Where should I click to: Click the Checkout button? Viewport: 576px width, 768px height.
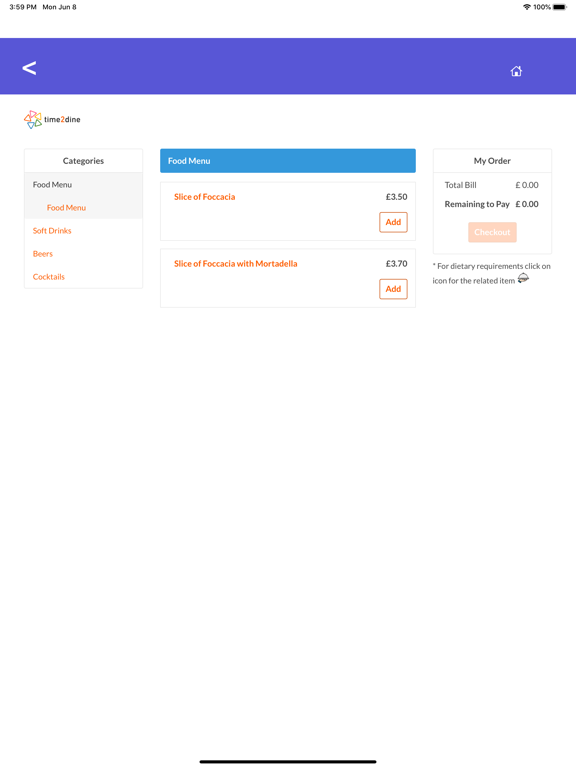pos(492,232)
